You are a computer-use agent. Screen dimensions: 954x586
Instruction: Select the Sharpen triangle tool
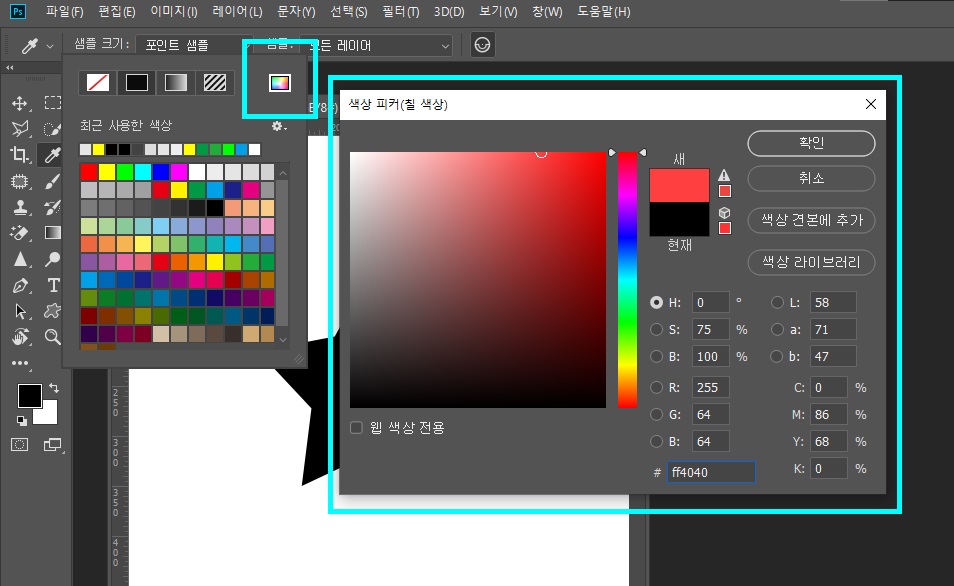(x=19, y=259)
